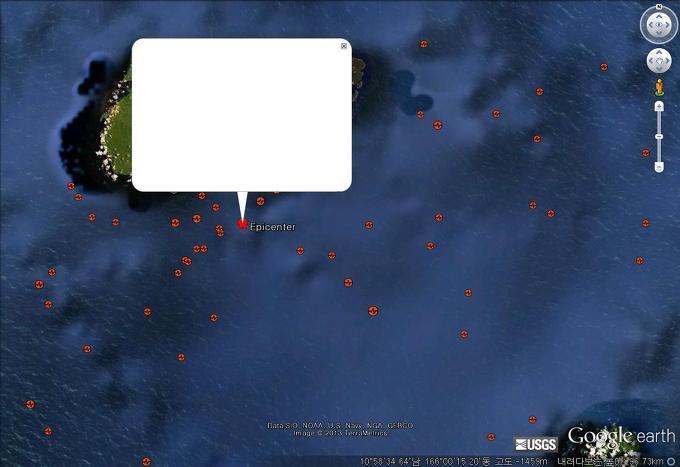Pan south with Move joystick down arrow
Viewport: 680px width, 467px height.
pyautogui.click(x=659, y=69)
